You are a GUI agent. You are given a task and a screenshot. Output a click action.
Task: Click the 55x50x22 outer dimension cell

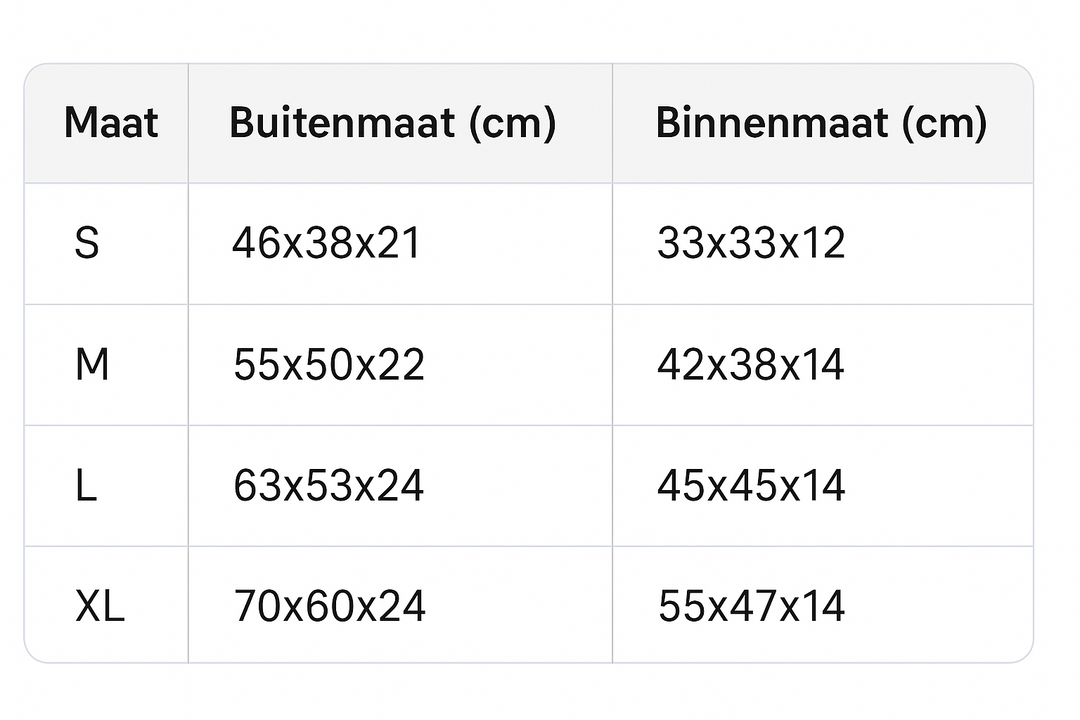[329, 365]
